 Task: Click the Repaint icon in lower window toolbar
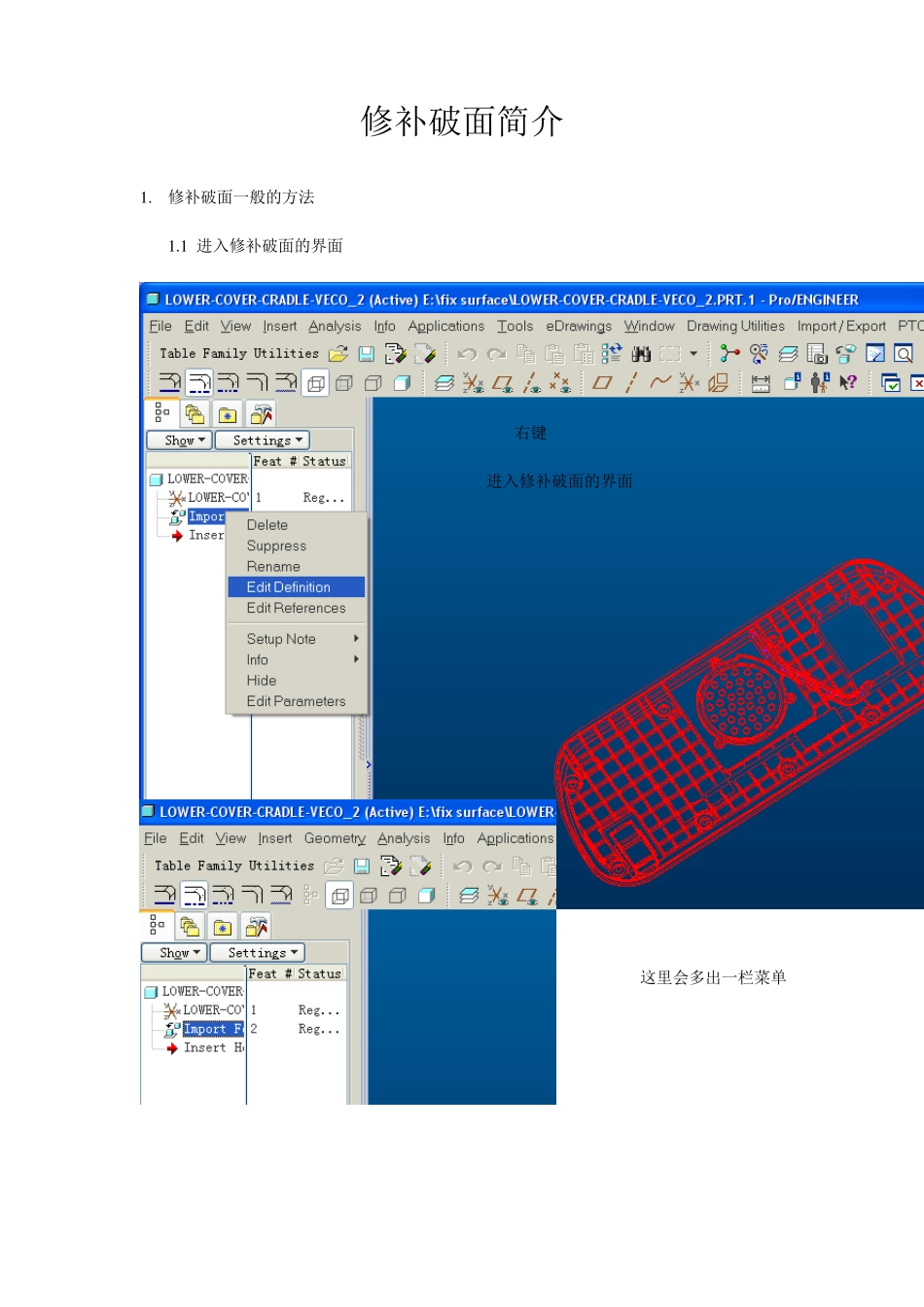coord(420,866)
